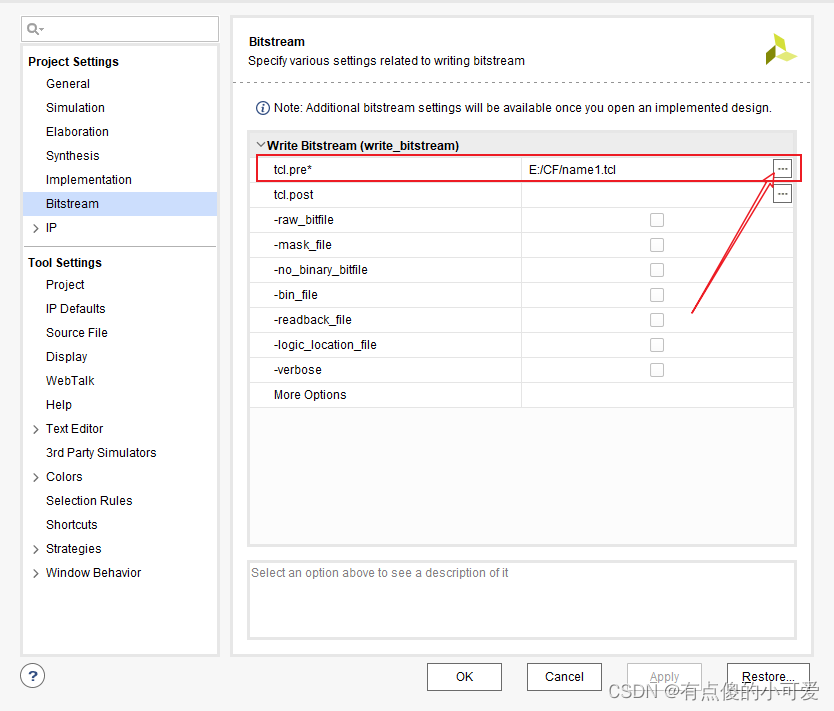
Task: Click the Apply button
Action: [x=664, y=676]
